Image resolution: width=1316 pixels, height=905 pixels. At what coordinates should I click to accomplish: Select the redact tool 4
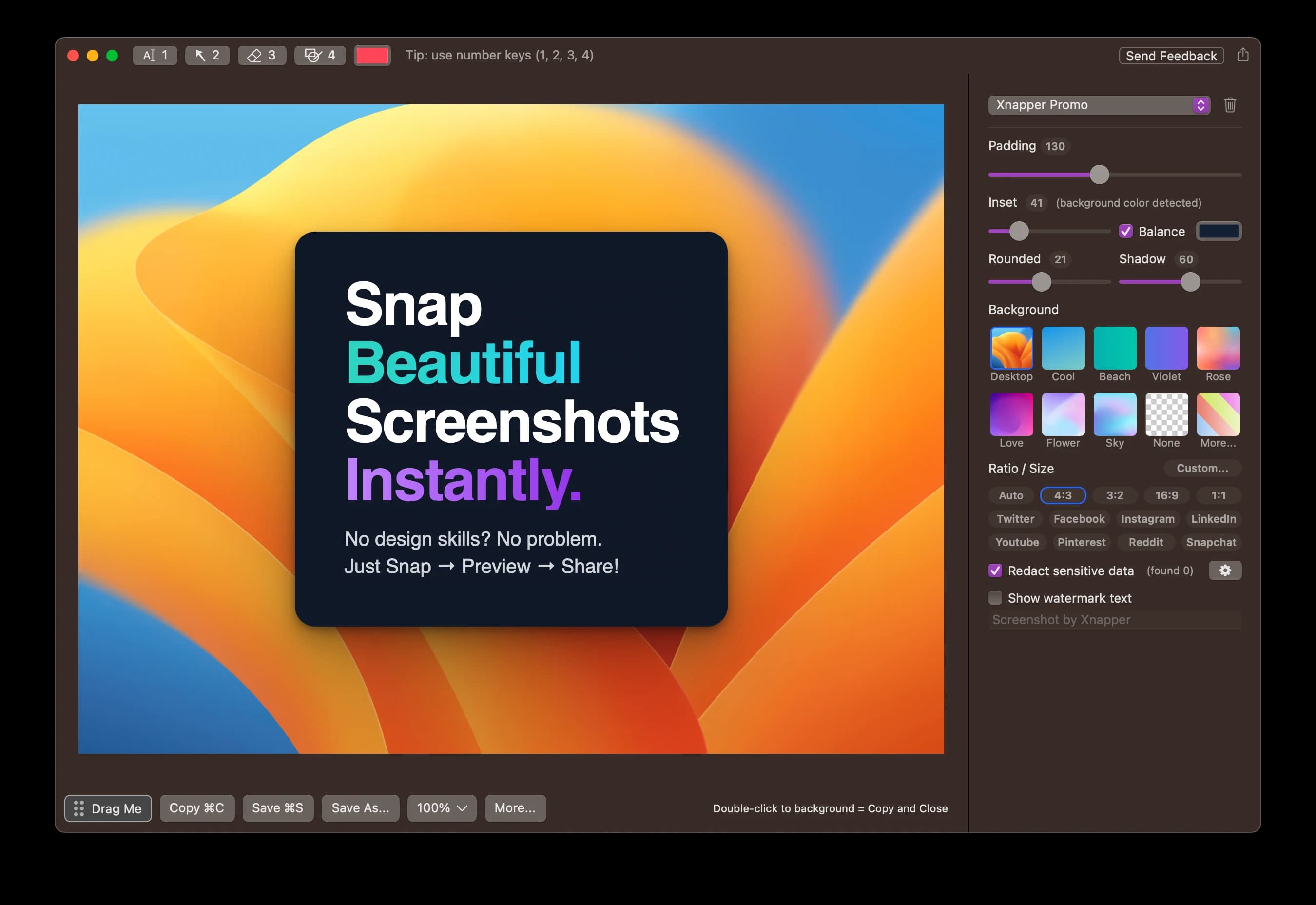320,55
